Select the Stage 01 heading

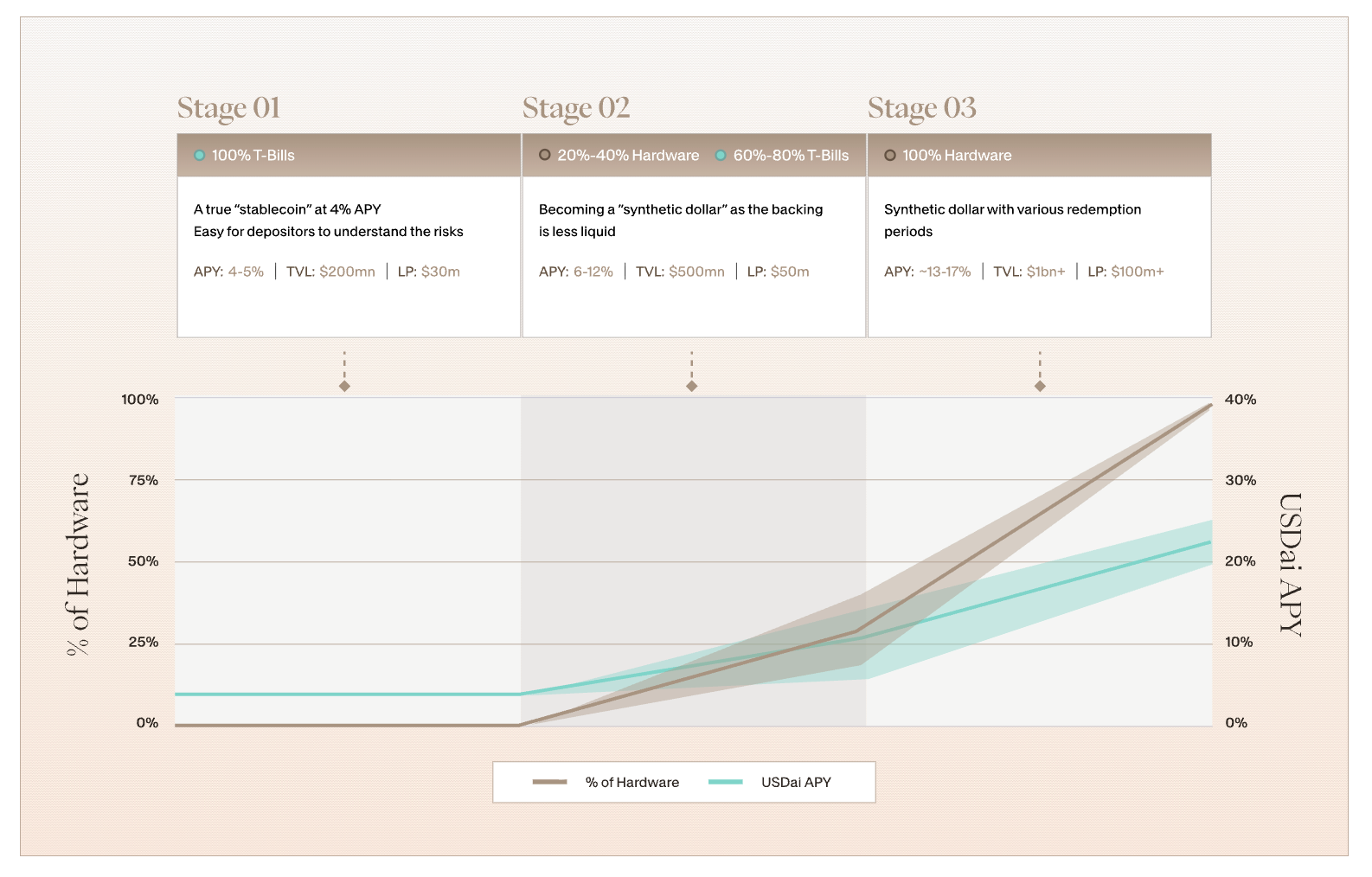coord(229,108)
